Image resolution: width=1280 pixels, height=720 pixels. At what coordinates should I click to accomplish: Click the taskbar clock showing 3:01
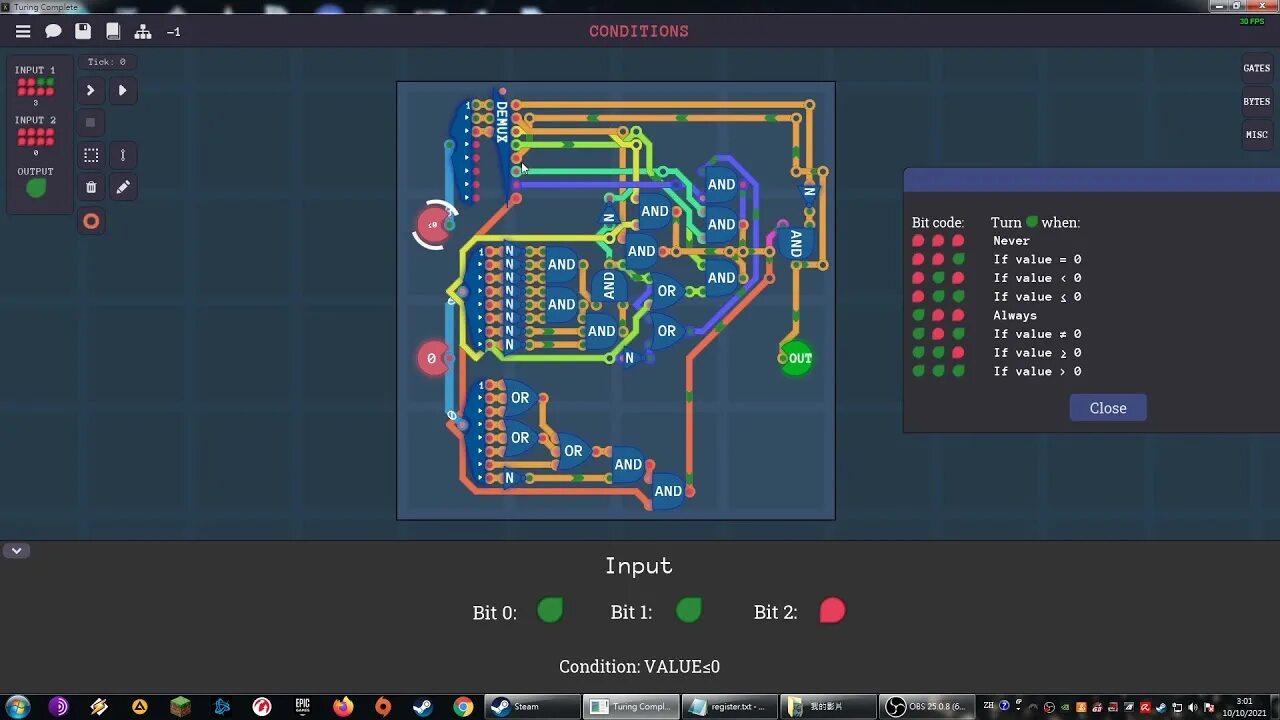[x=1244, y=707]
